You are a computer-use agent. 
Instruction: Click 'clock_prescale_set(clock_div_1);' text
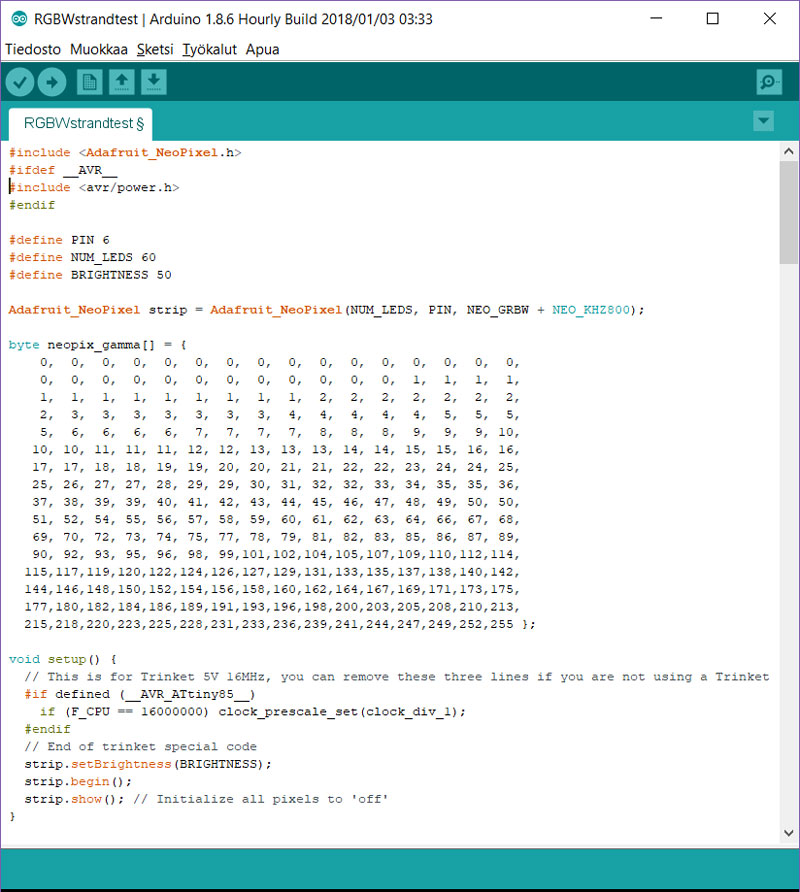(342, 712)
